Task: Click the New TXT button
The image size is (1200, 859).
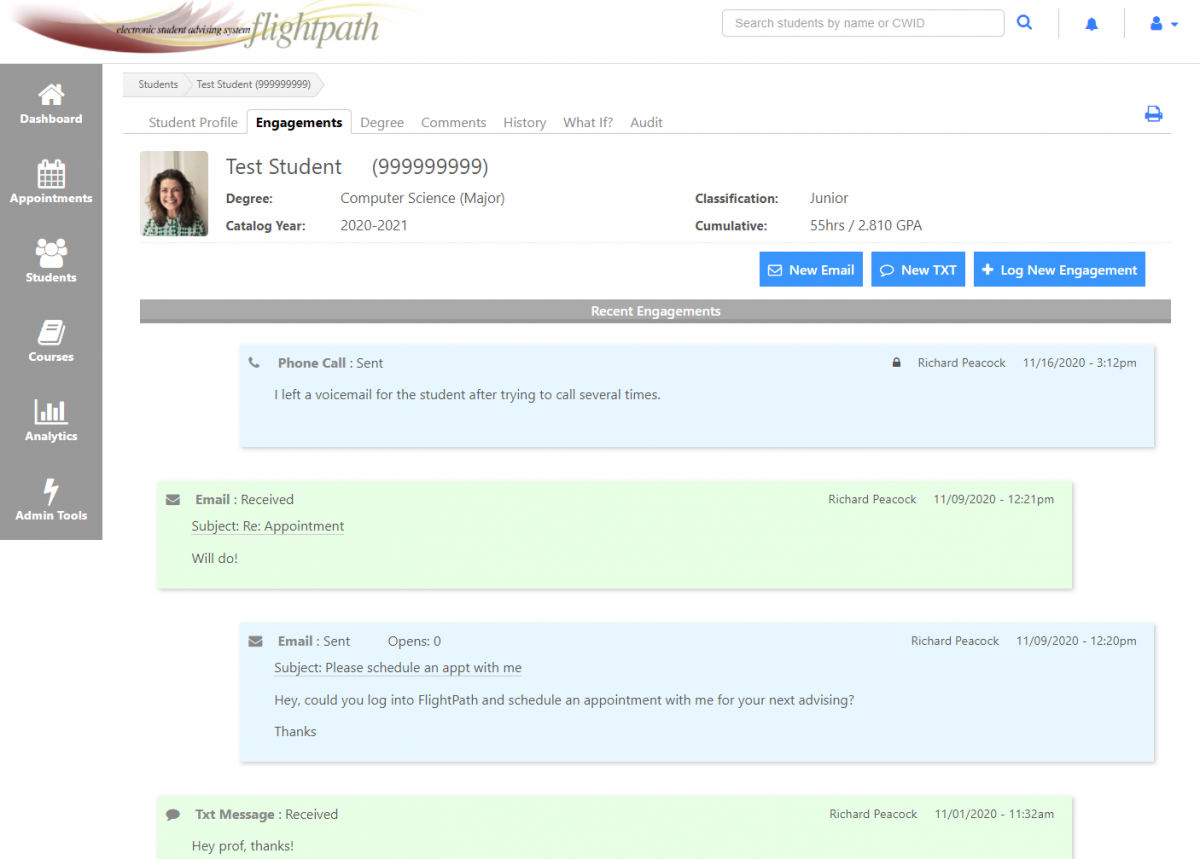Action: (x=918, y=270)
